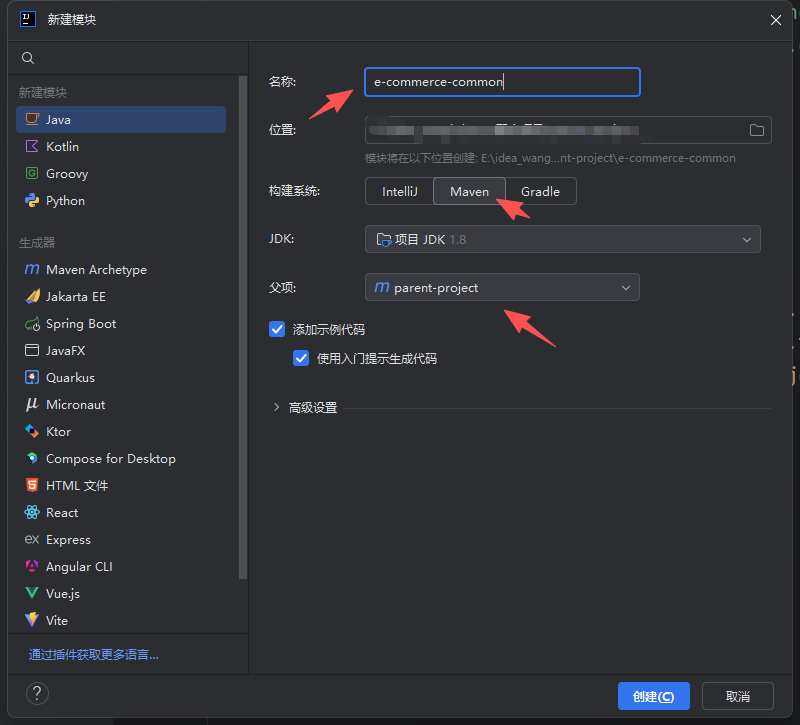Select React label in list
The height and width of the screenshot is (725, 800).
(x=62, y=513)
